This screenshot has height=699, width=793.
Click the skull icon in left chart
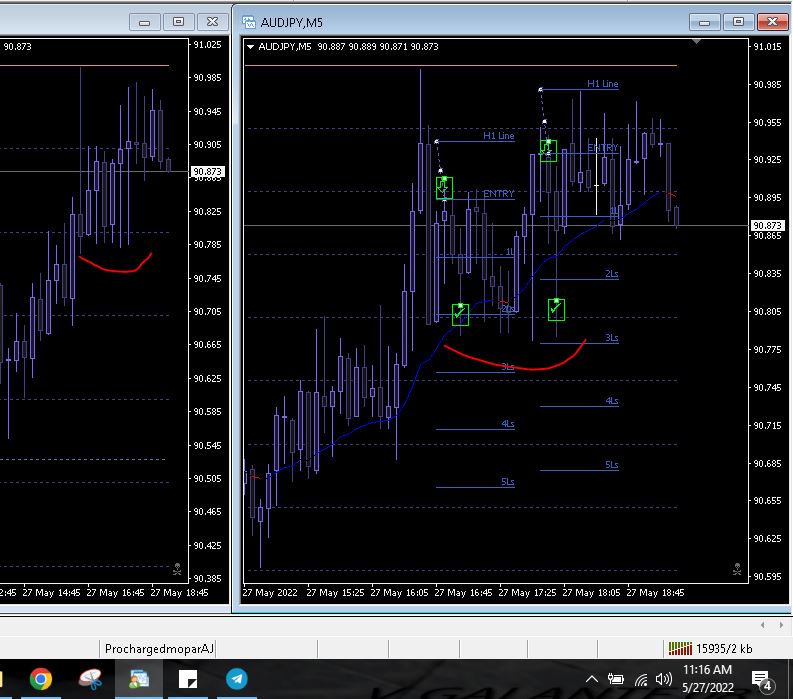tap(177, 570)
